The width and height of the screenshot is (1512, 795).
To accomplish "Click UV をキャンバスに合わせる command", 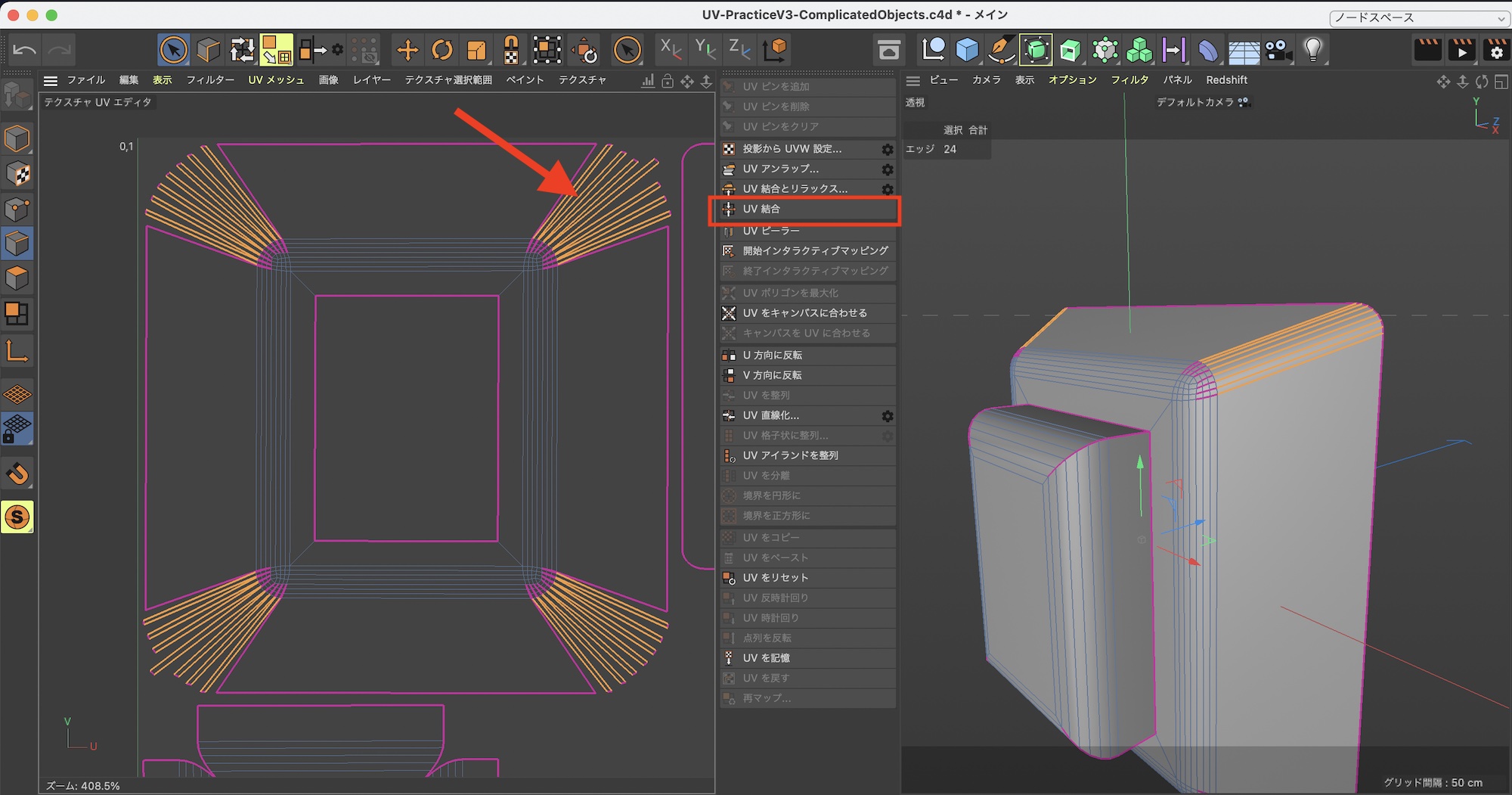I will pos(804,313).
